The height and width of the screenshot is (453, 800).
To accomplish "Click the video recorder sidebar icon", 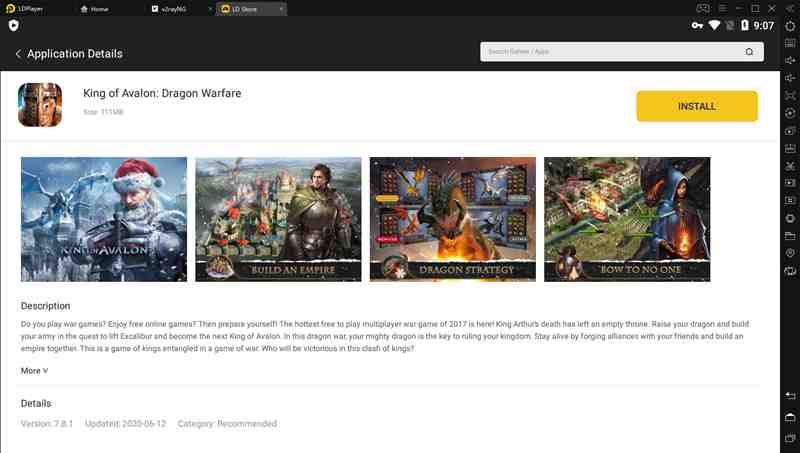I will pos(790,183).
